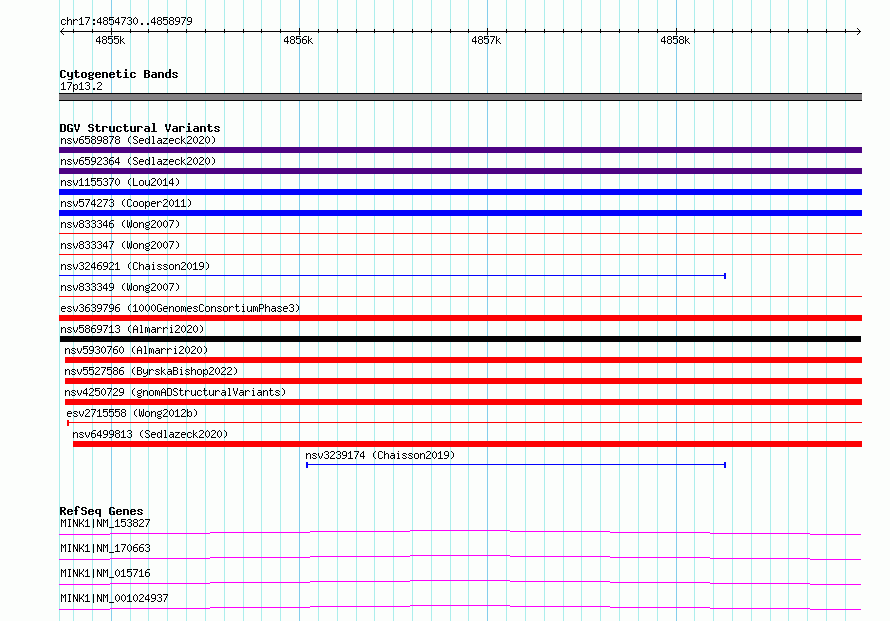Click the 4856k ruler tick label
The image size is (890, 621).
point(298,40)
